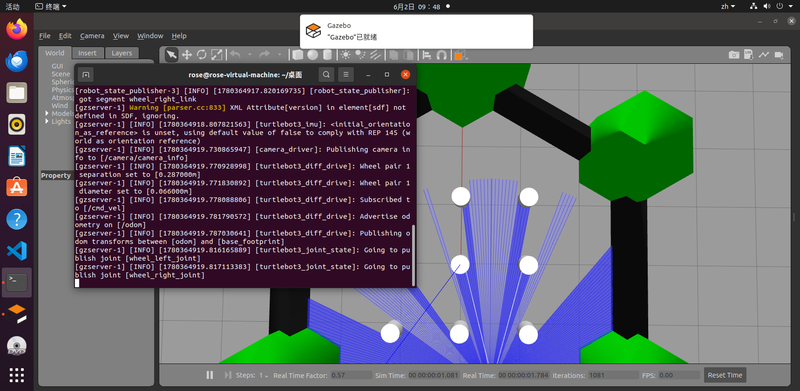Open Visual Studio Code from the dock
The height and width of the screenshot is (391, 800).
tap(17, 251)
